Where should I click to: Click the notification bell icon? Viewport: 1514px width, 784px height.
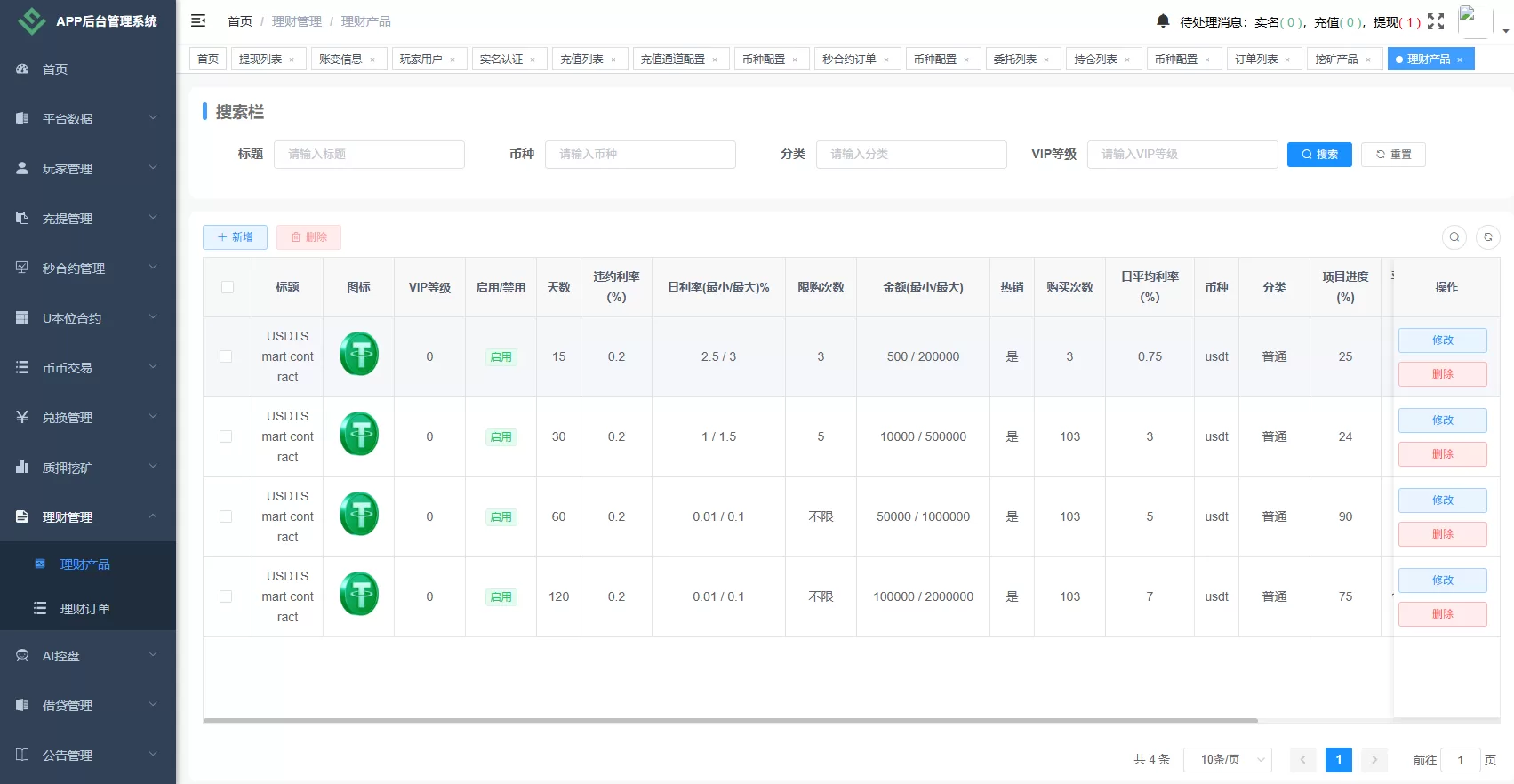click(1163, 20)
